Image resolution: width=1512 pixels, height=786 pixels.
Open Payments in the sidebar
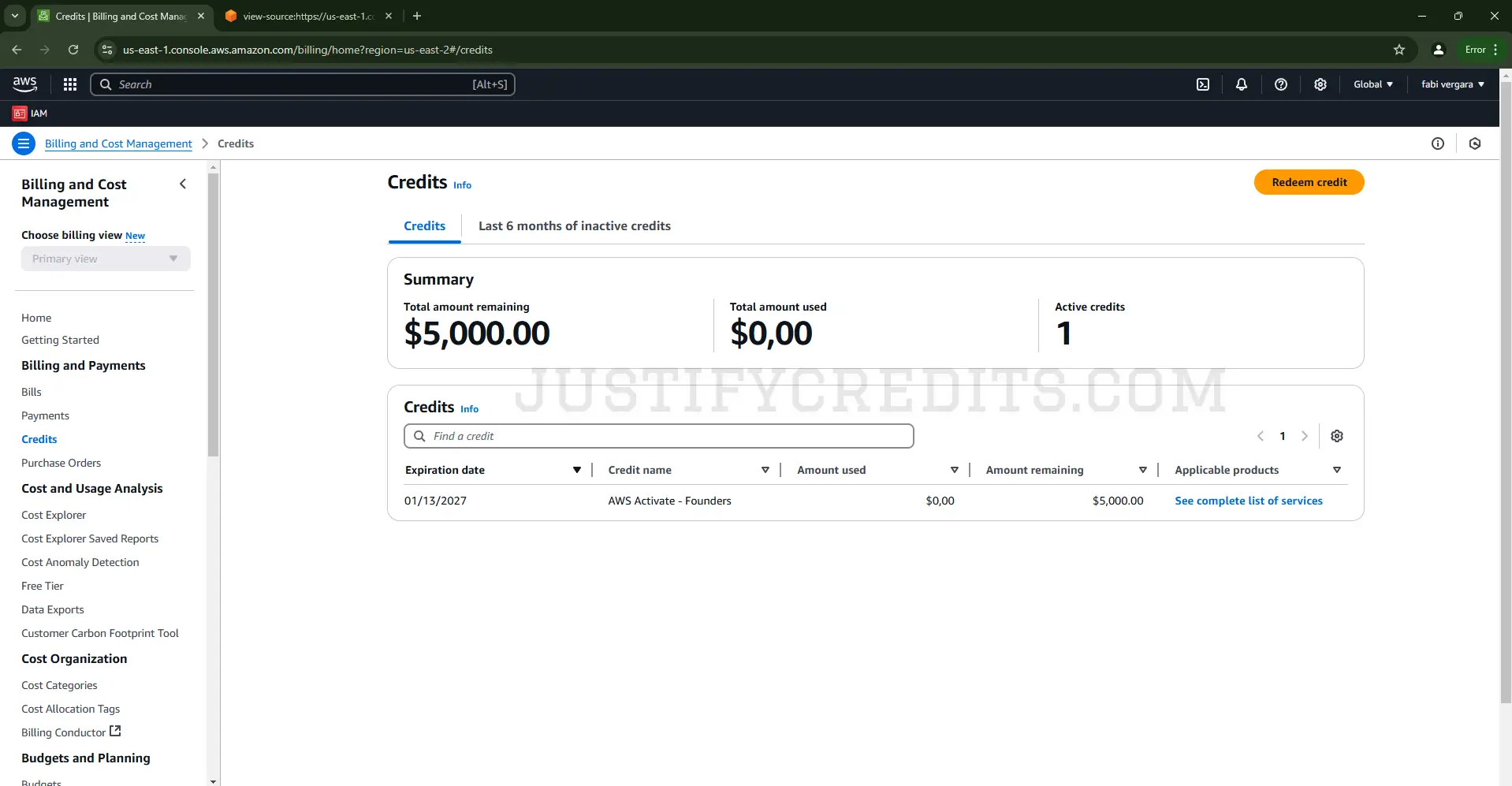tap(45, 415)
